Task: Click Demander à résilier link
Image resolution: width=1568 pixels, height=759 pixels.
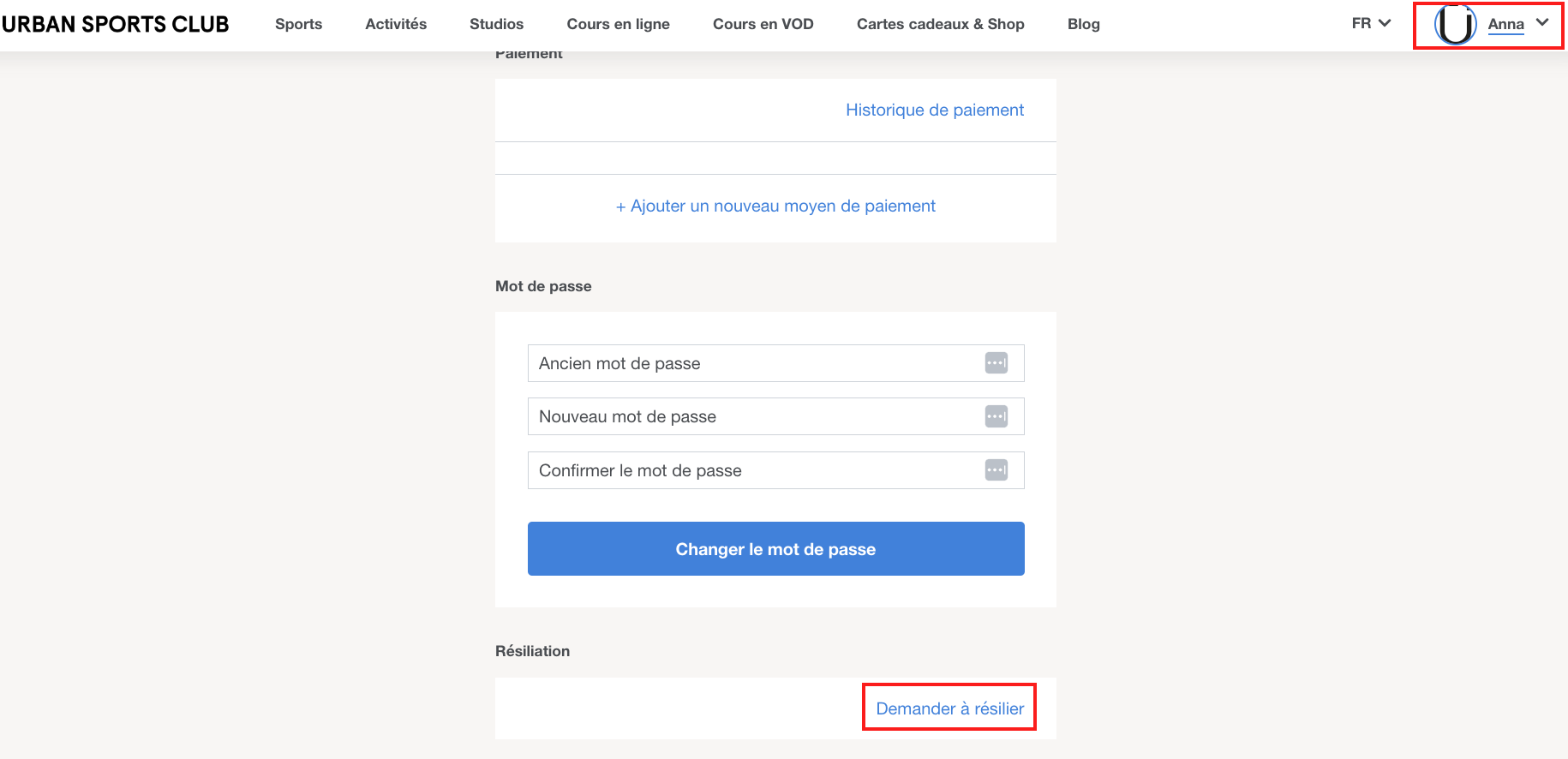Action: [x=949, y=708]
